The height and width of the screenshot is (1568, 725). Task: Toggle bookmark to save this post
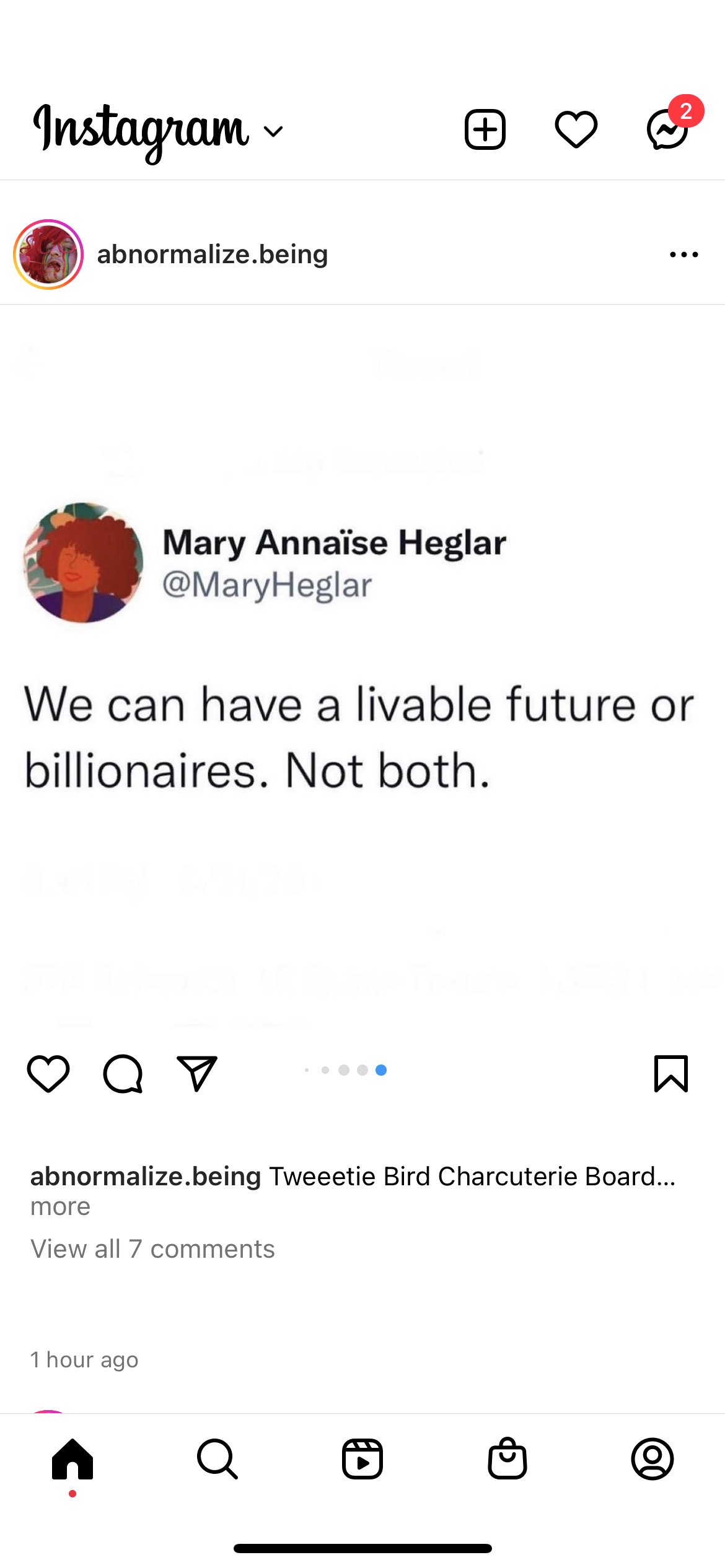pos(671,1073)
